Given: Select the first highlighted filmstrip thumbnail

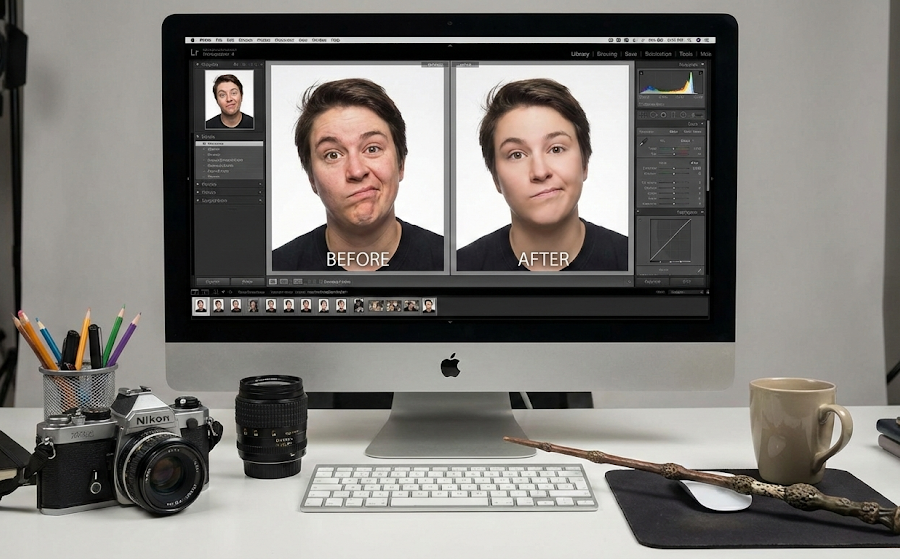Looking at the screenshot, I should click(200, 306).
